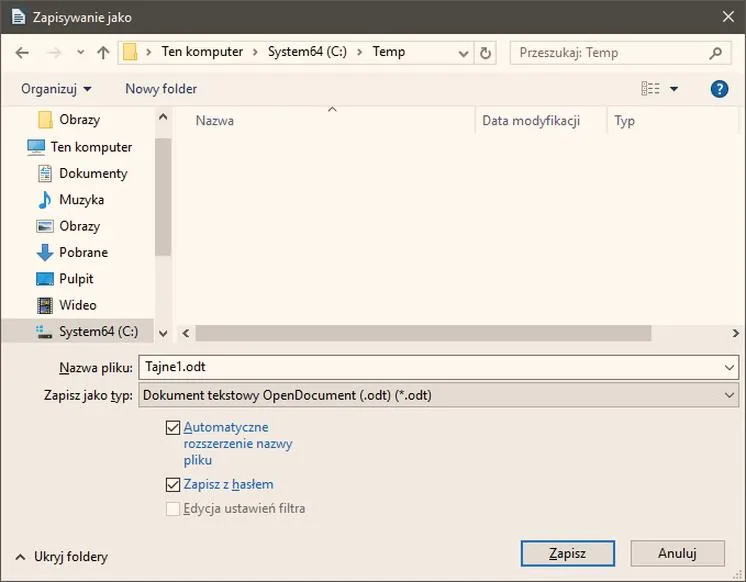
Task: Cancel with the Anuluj button
Action: tap(677, 553)
